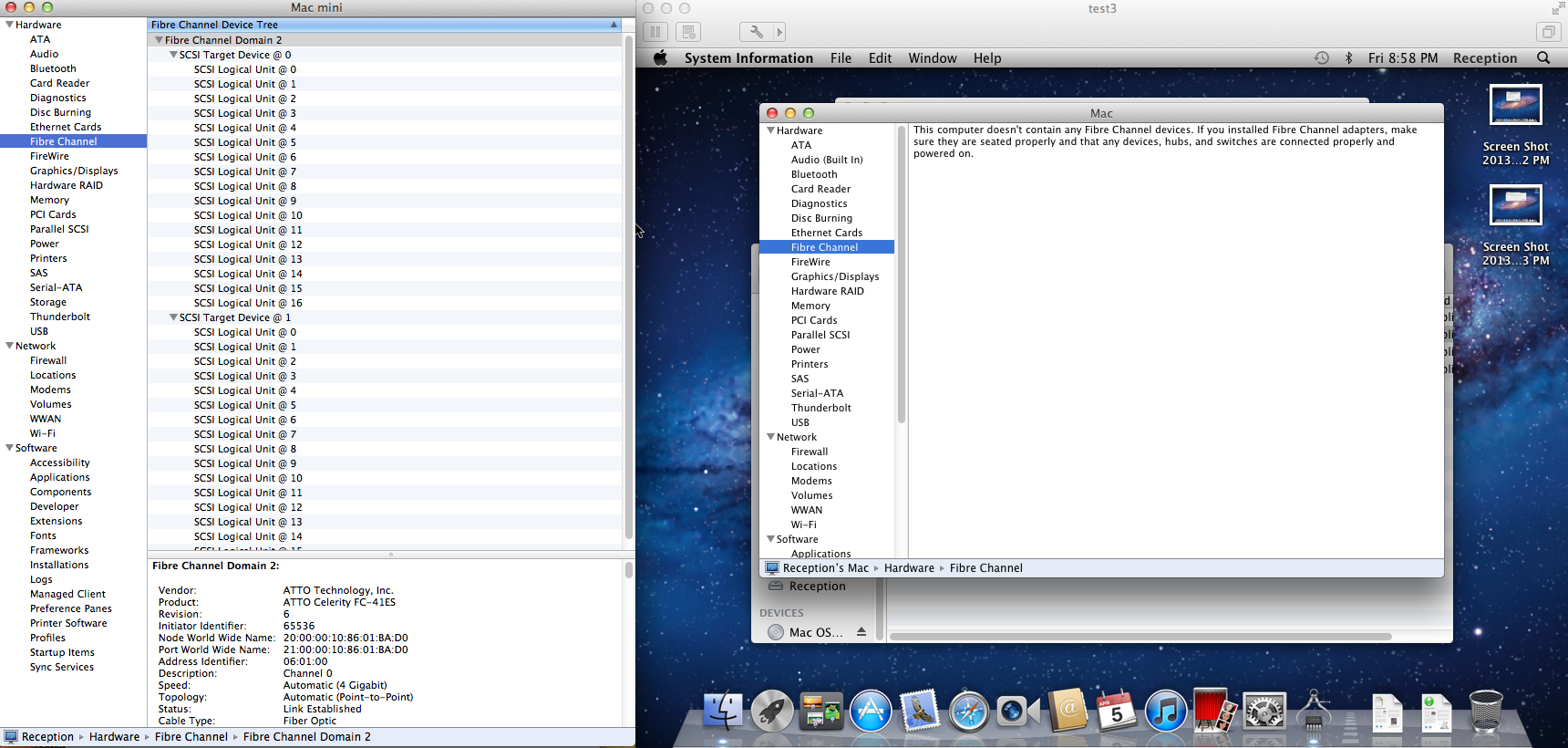1568x748 pixels.
Task: Open the Edit menu
Action: (880, 57)
